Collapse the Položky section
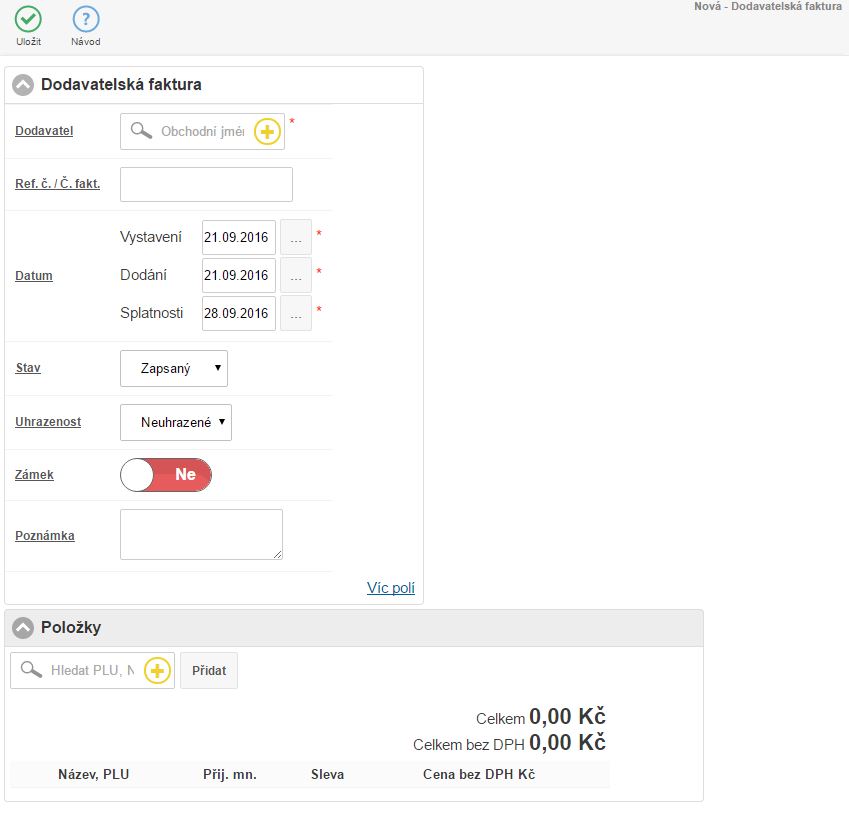 pos(23,628)
